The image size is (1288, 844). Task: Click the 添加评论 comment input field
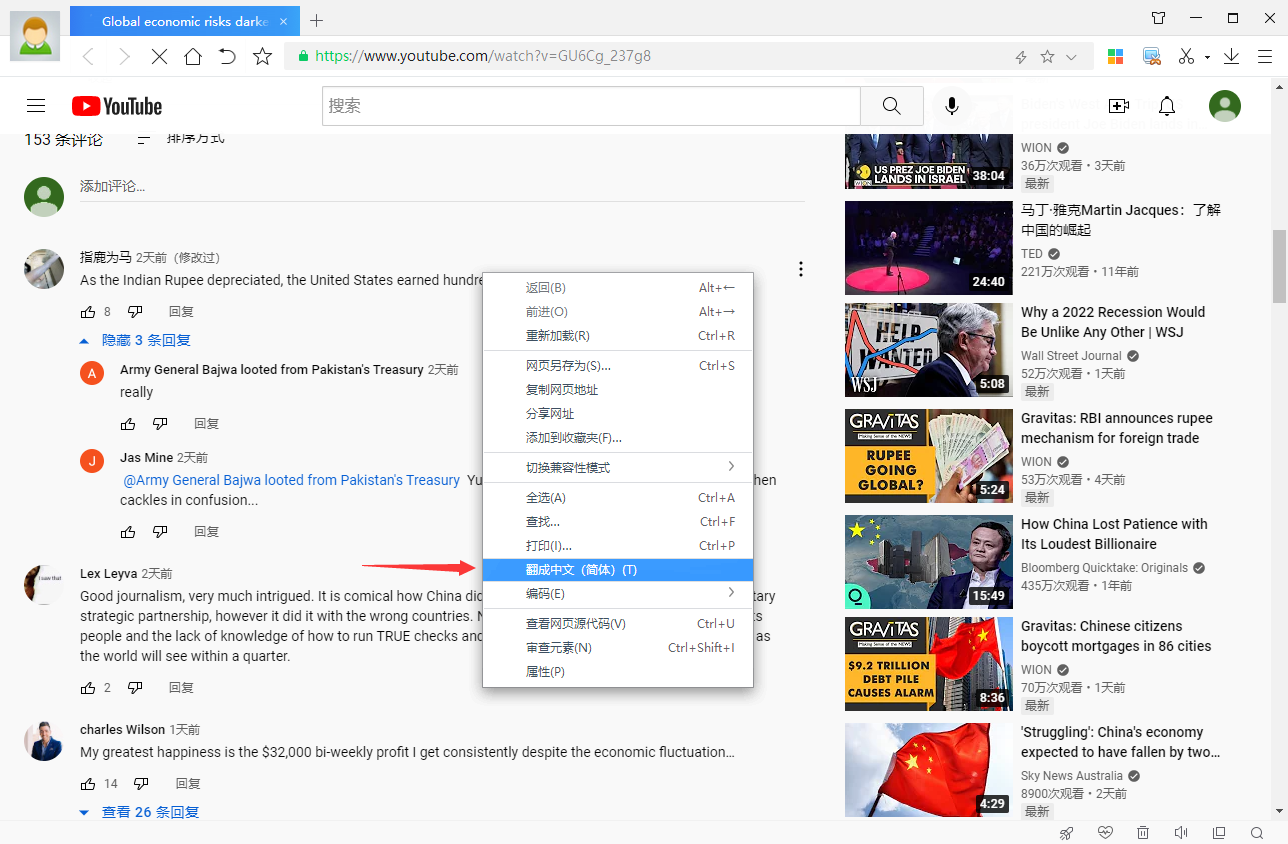point(442,187)
